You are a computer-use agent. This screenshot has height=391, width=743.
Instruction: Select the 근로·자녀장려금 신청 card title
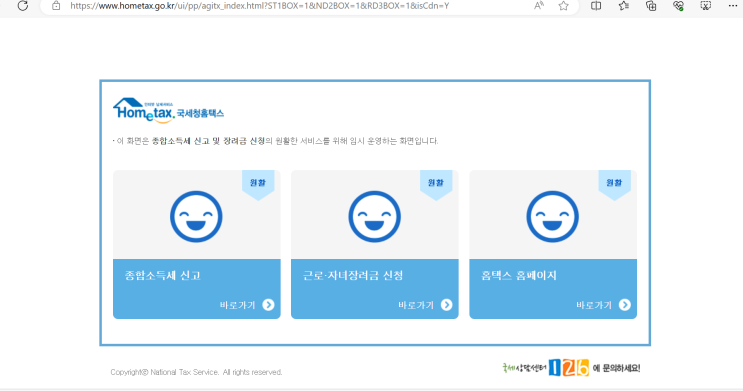tap(353, 275)
